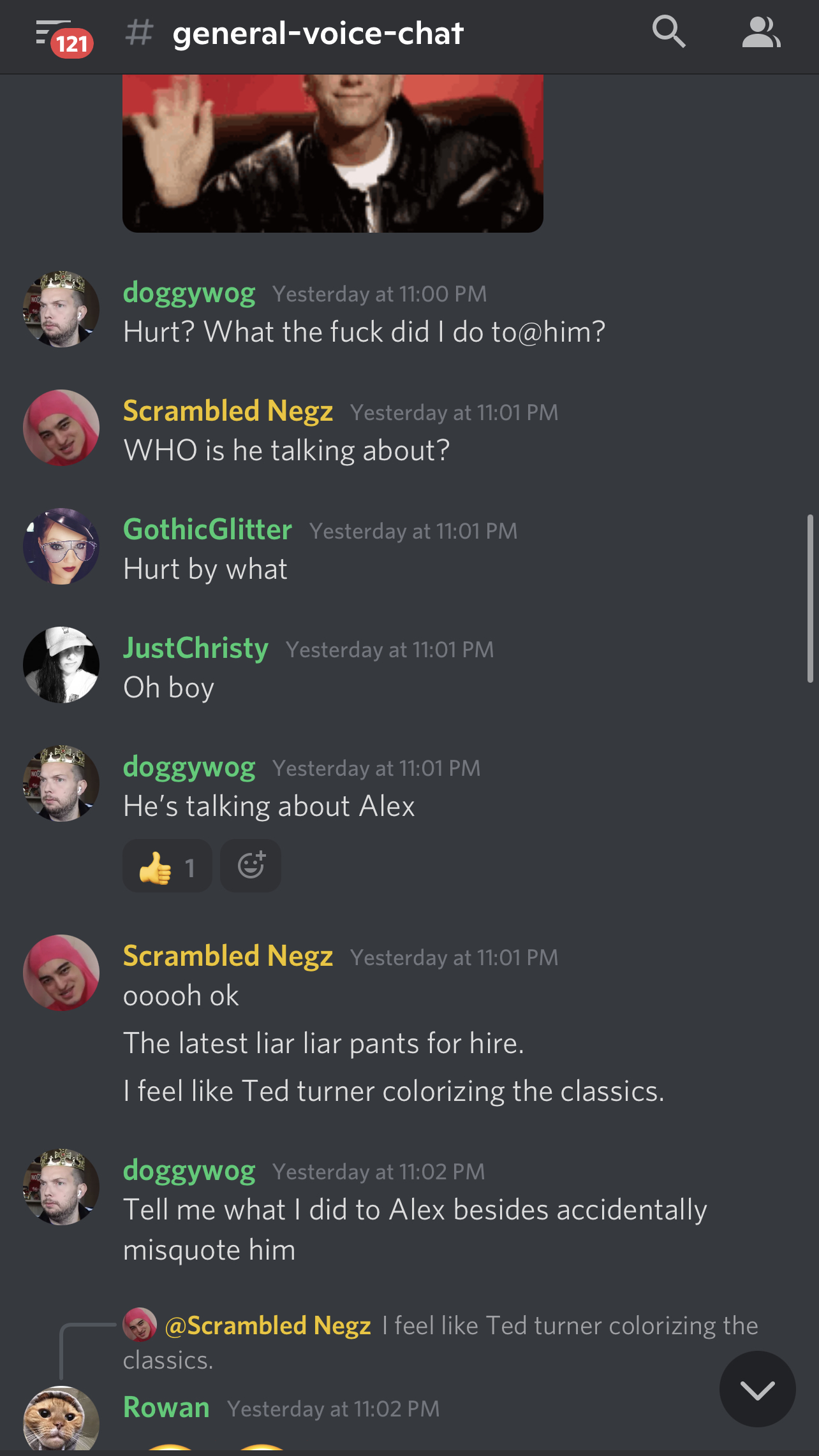Jump to replied Scrambled Negz message
Viewport: 819px width, 1456px height.
click(x=440, y=1342)
